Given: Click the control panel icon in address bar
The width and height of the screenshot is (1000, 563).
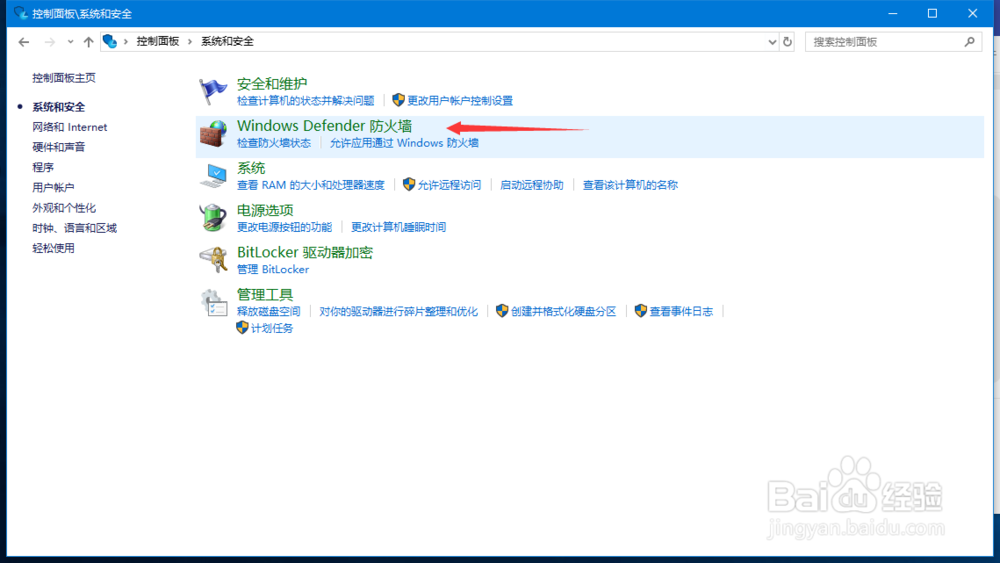Looking at the screenshot, I should tap(110, 41).
